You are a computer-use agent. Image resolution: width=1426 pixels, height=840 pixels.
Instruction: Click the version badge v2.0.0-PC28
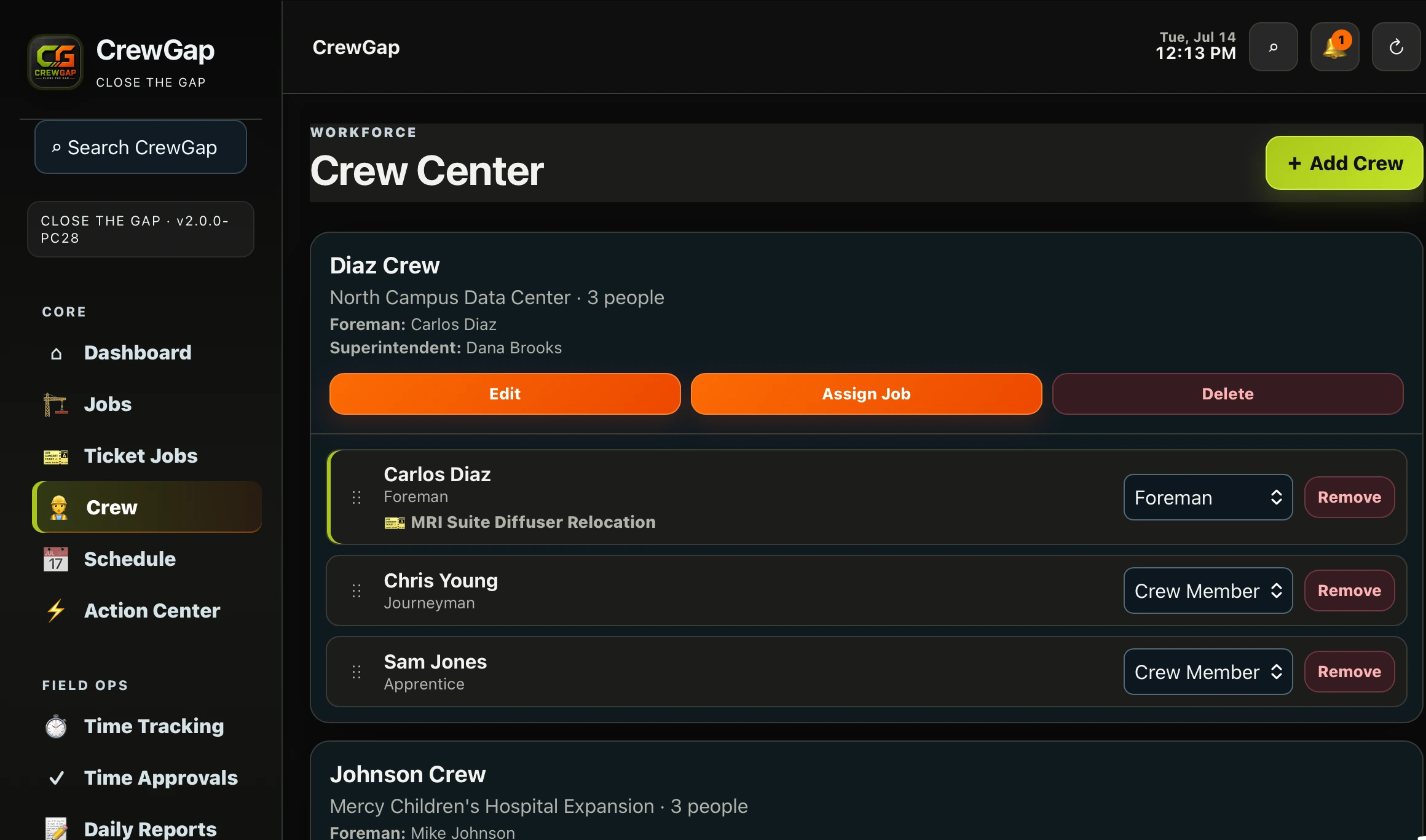(x=141, y=229)
